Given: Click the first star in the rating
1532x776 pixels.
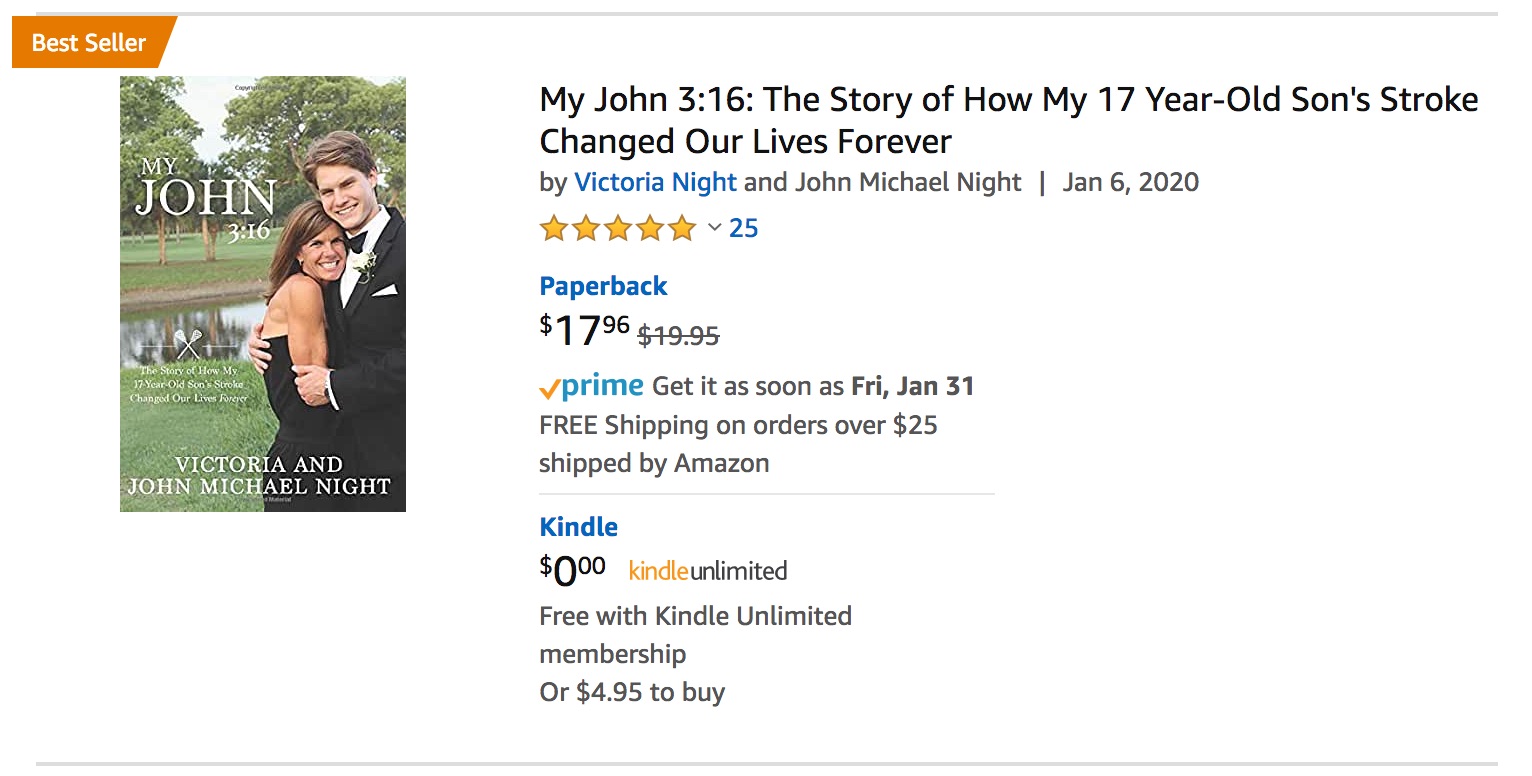Looking at the screenshot, I should (554, 229).
